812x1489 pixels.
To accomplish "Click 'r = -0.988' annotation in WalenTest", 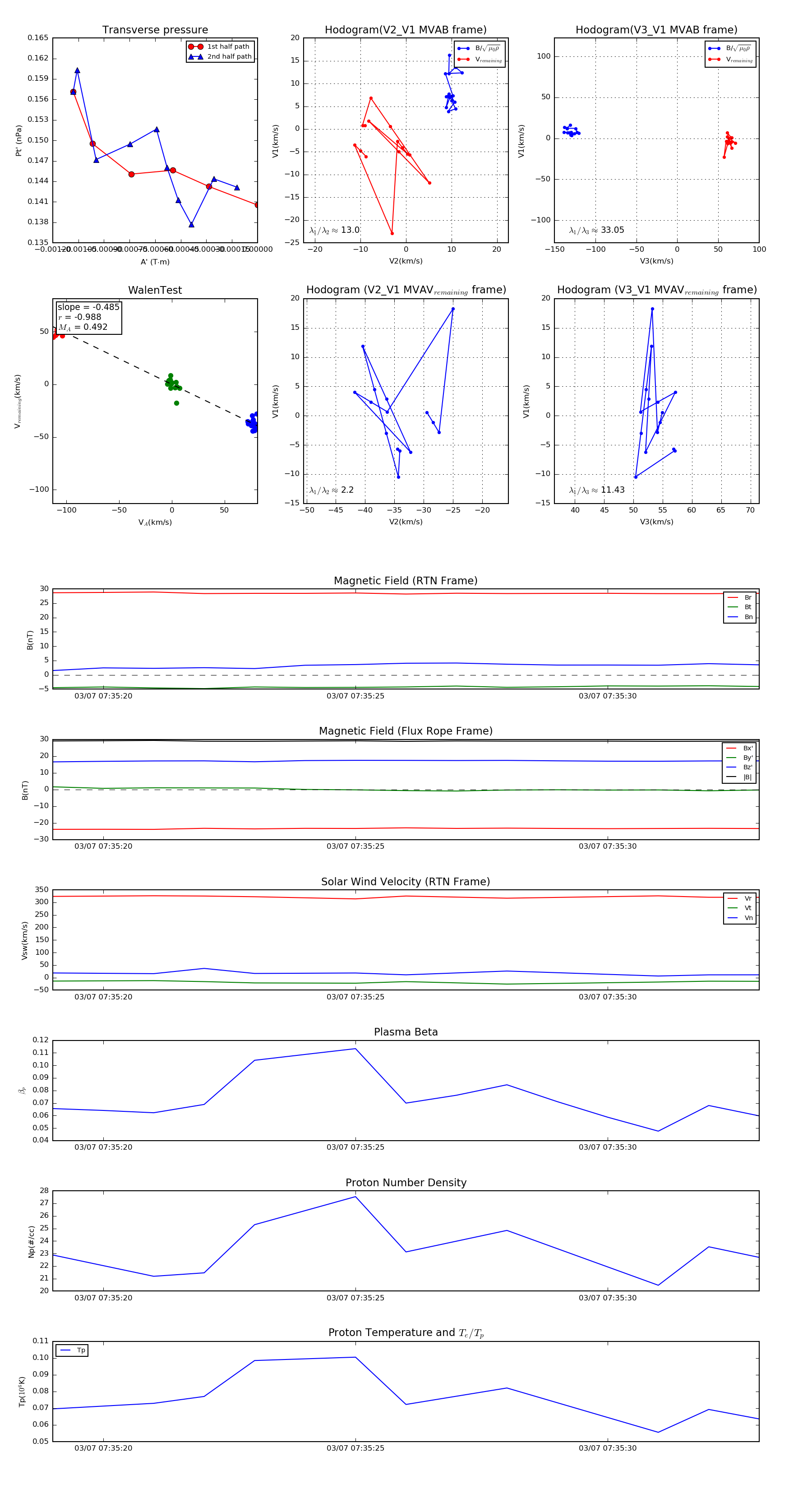I will click(80, 317).
